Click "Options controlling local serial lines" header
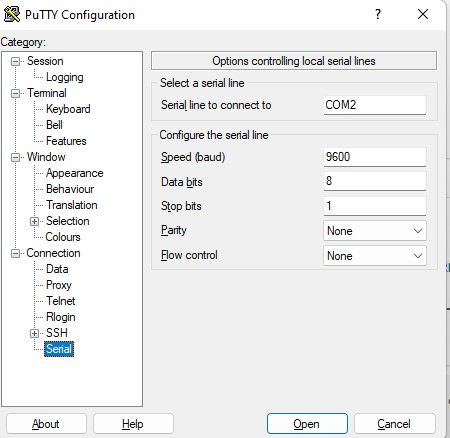This screenshot has width=450, height=438. (x=294, y=61)
